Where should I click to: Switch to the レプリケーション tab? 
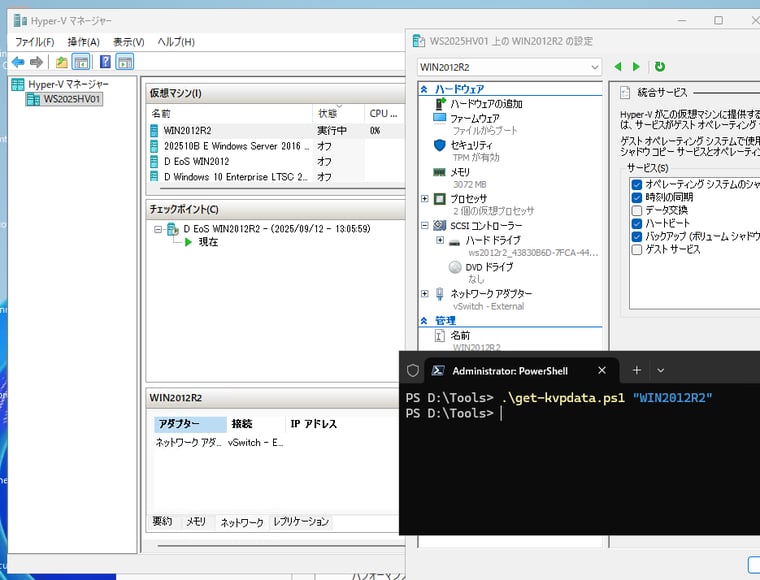coord(301,521)
